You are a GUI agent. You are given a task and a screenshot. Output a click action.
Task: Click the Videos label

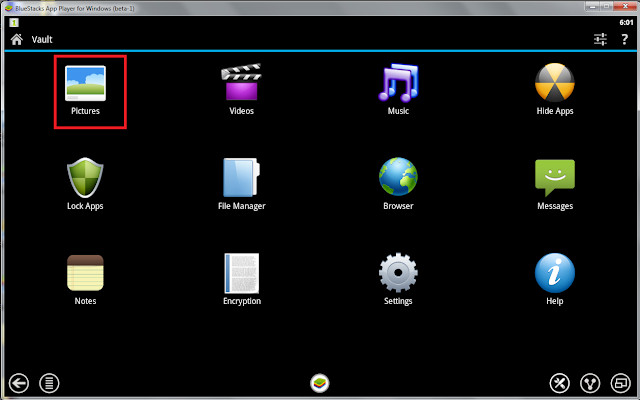241,111
